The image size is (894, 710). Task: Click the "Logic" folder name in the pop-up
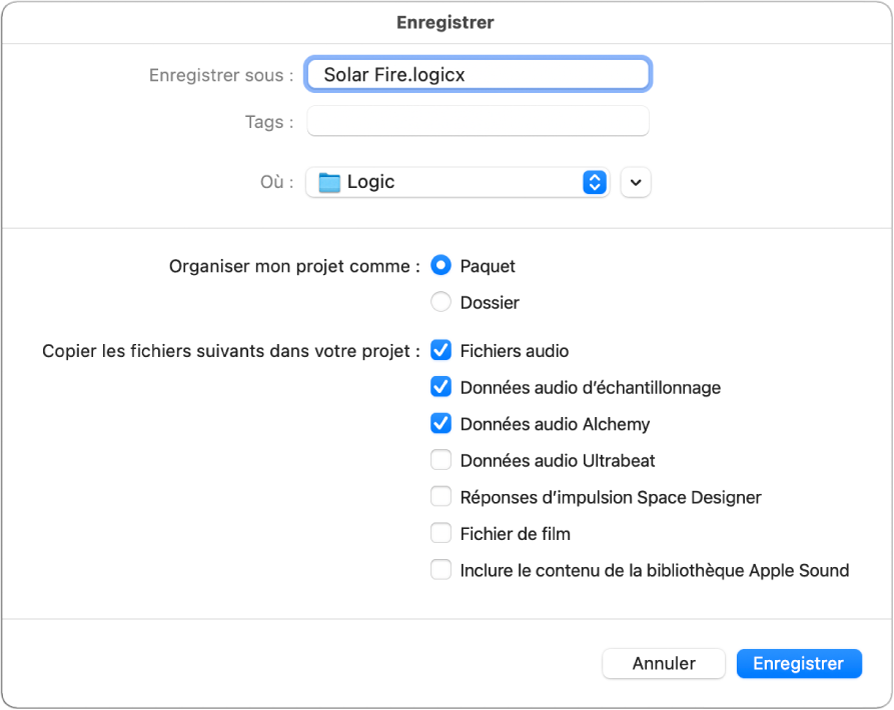369,182
